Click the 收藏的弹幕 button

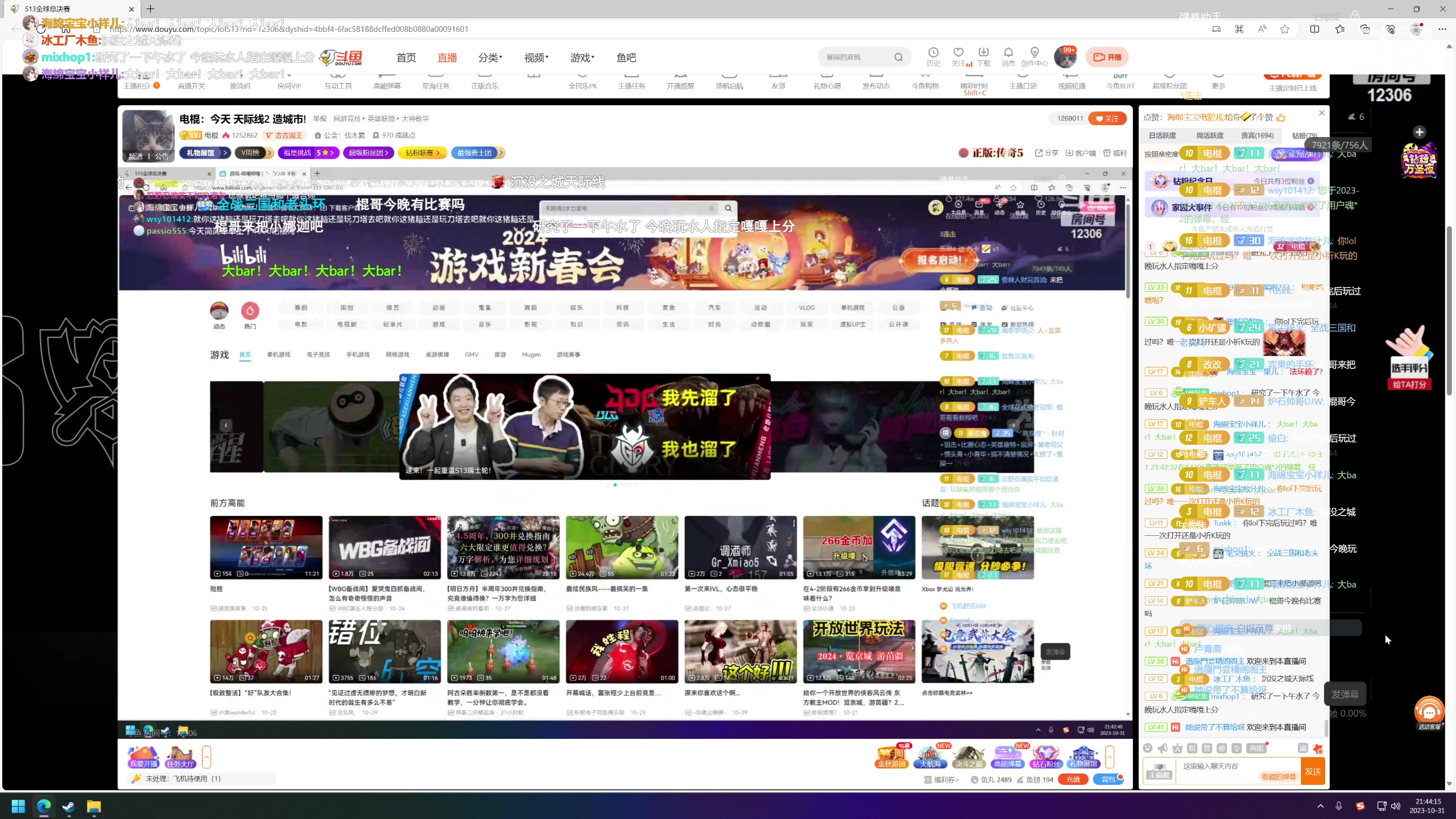(1279, 776)
